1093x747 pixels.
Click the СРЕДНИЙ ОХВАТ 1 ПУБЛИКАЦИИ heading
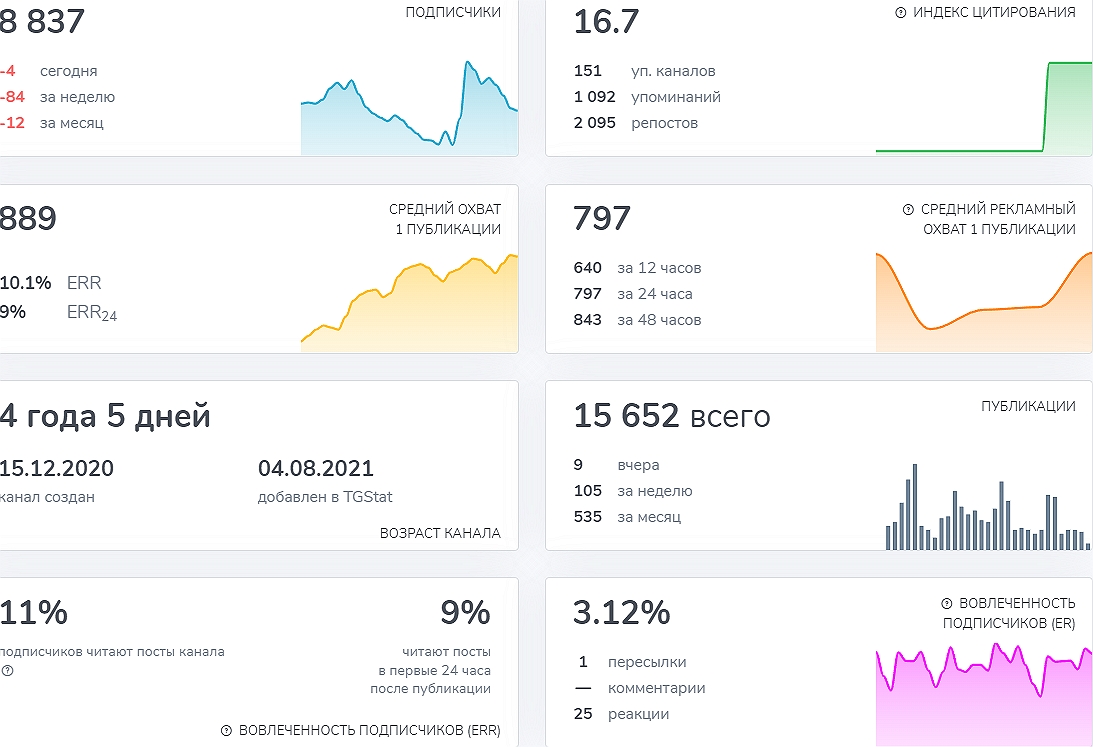445,219
